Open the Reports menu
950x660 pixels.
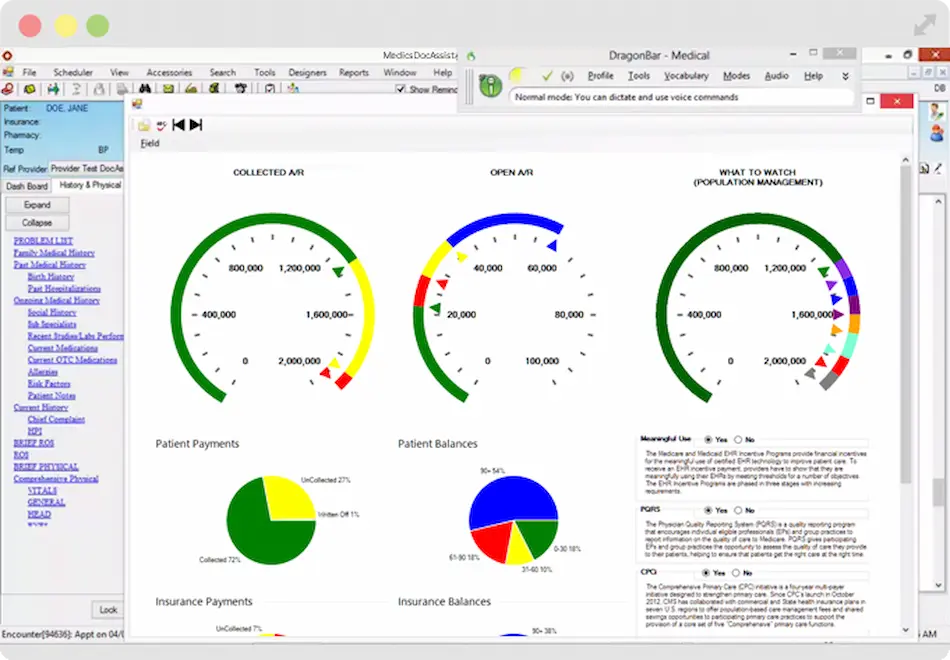[355, 72]
